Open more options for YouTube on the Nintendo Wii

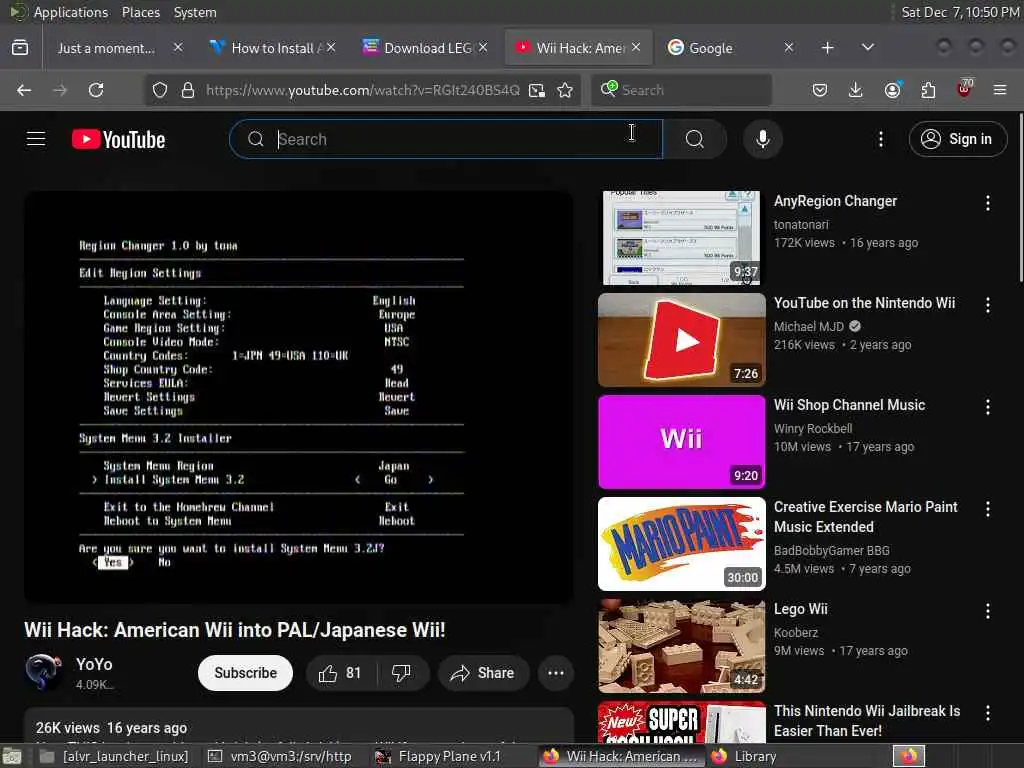pyautogui.click(x=987, y=305)
